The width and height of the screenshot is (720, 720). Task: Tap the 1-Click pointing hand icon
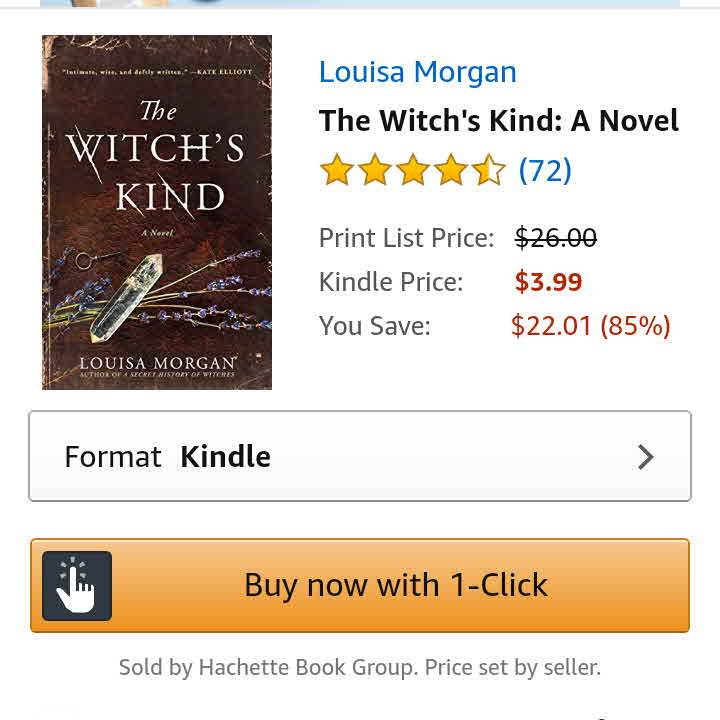click(x=77, y=585)
